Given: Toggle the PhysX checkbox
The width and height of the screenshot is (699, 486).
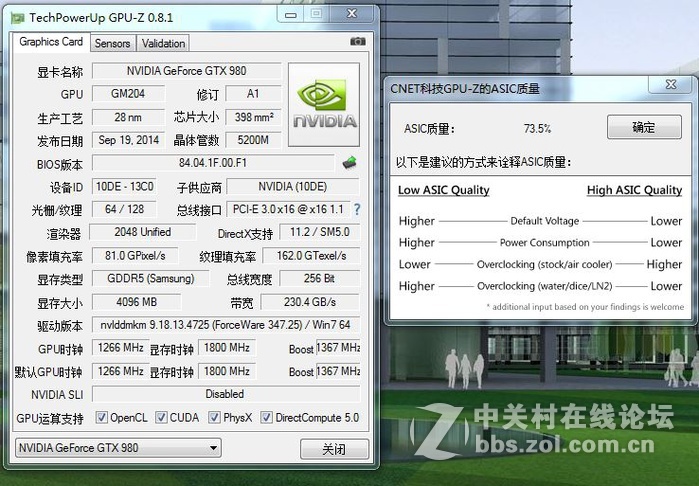Looking at the screenshot, I should point(214,417).
